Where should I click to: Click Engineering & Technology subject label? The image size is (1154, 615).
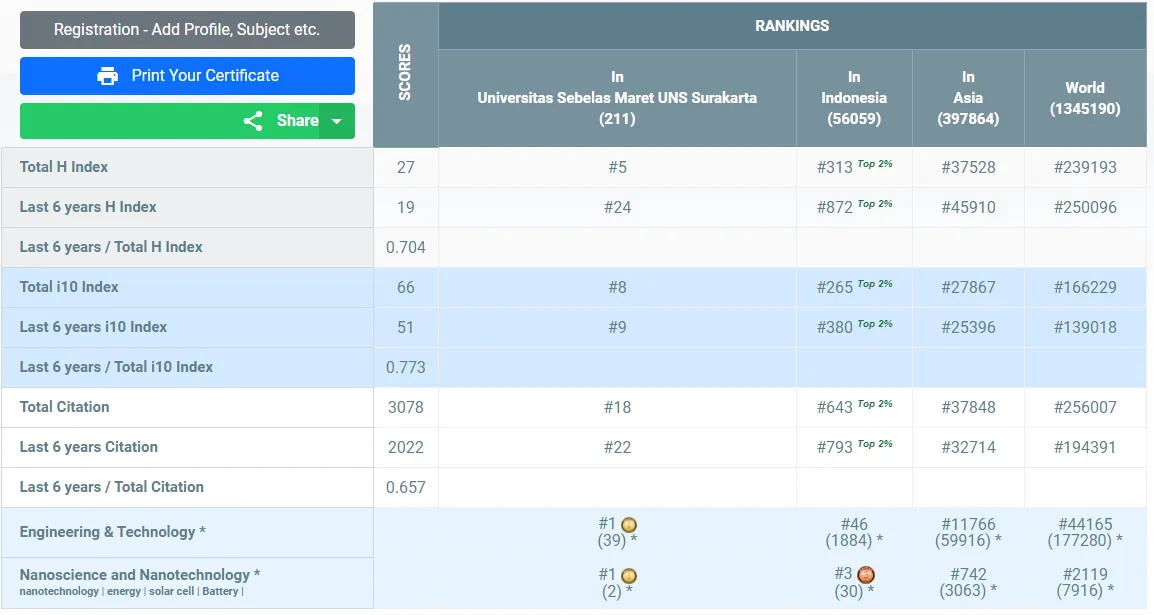112,532
